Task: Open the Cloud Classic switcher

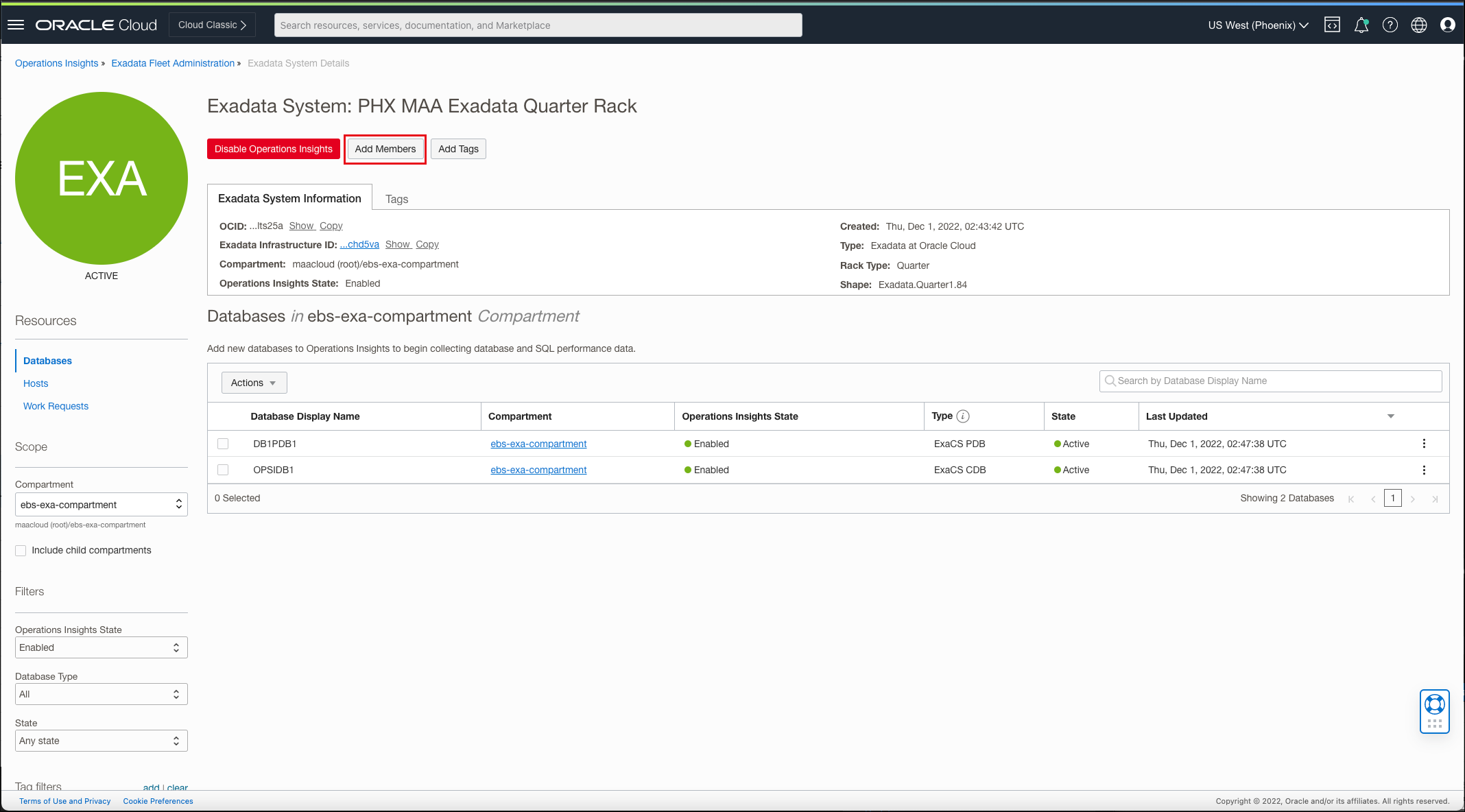Action: click(212, 25)
